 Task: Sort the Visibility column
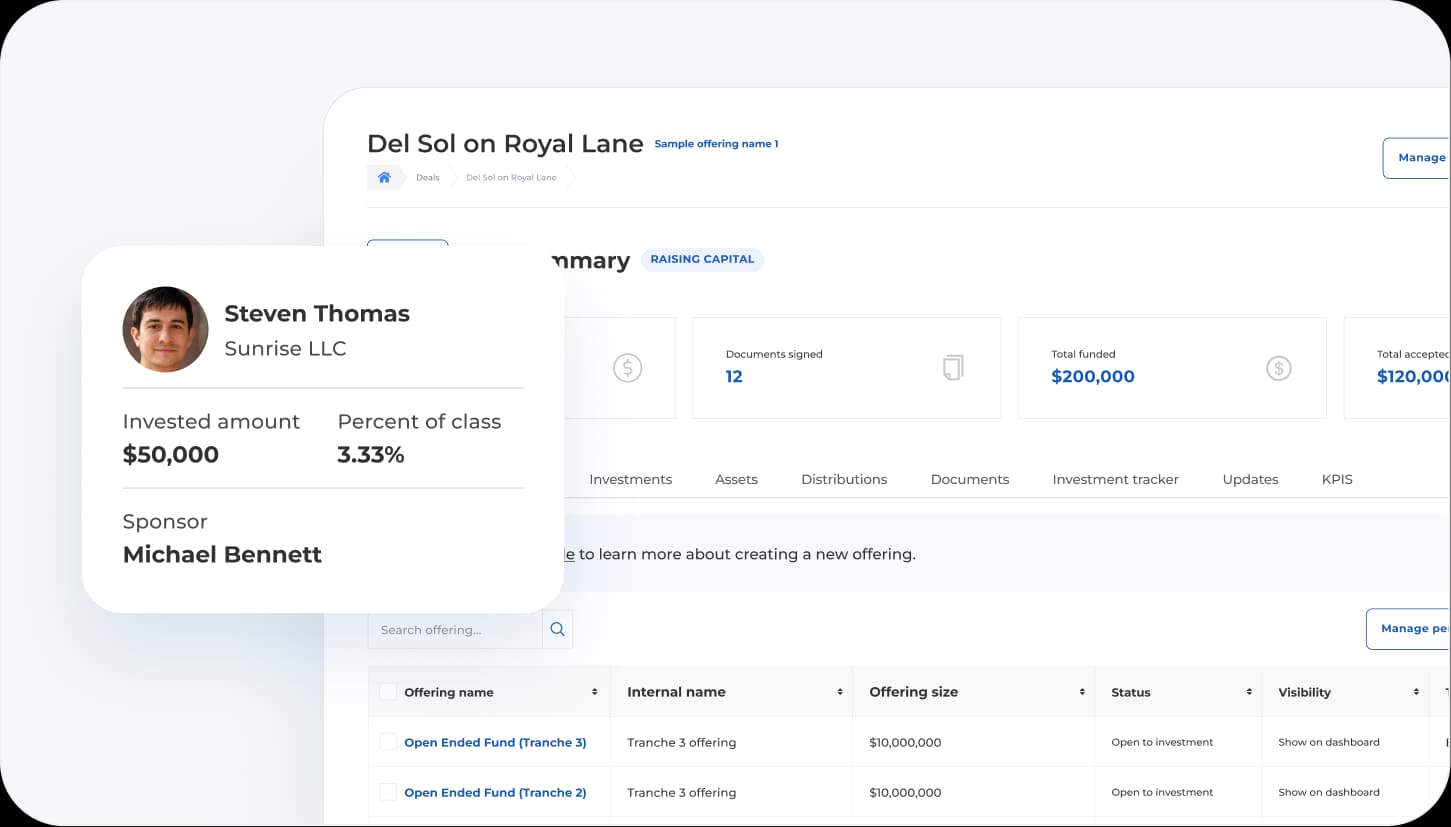(x=1416, y=691)
